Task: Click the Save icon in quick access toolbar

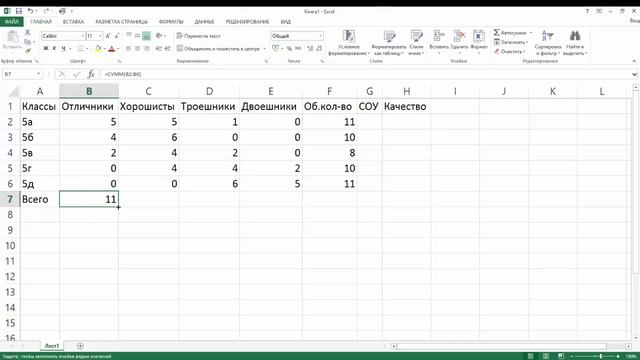Action: [19, 11]
